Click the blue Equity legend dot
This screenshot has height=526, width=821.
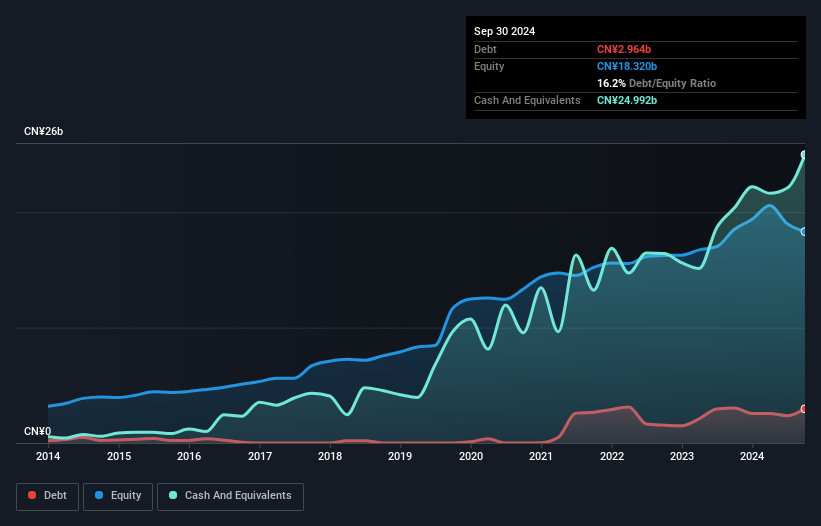click(x=99, y=495)
